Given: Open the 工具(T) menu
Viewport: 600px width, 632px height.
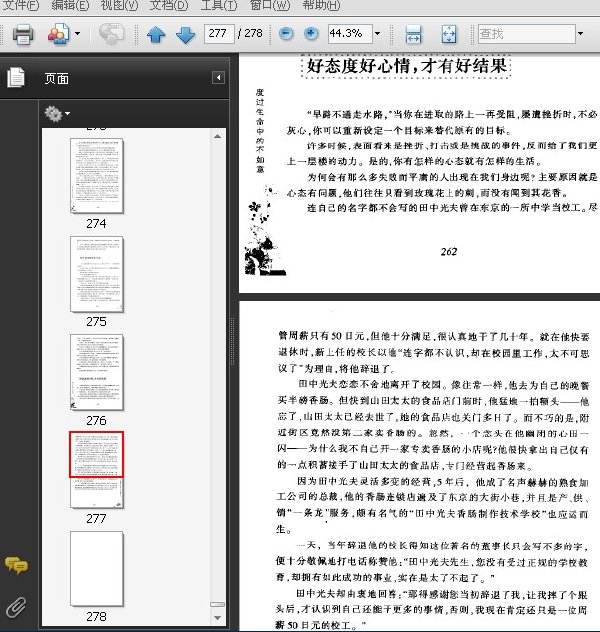Looking at the screenshot, I should pyautogui.click(x=219, y=5).
